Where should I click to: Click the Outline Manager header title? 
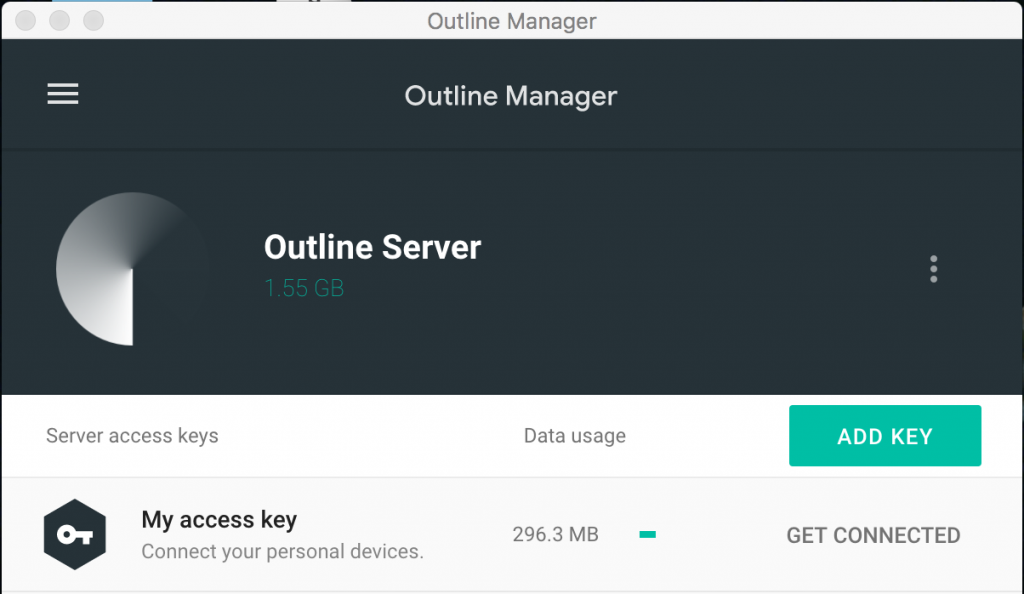pyautogui.click(x=510, y=96)
